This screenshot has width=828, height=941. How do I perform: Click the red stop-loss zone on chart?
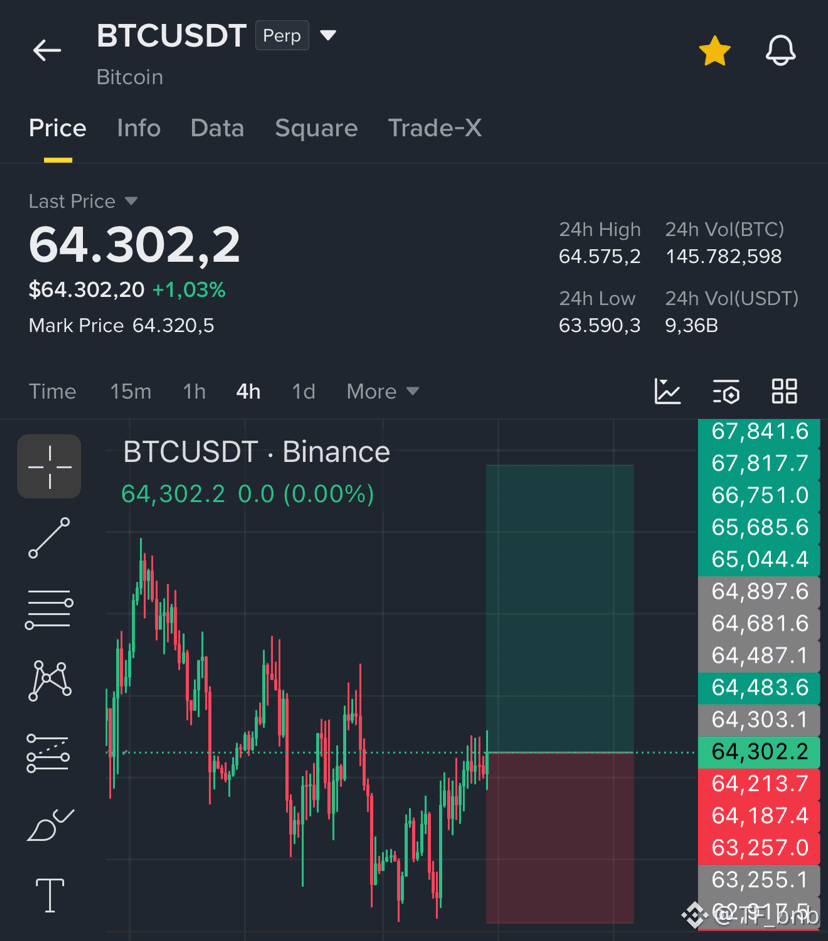click(560, 838)
